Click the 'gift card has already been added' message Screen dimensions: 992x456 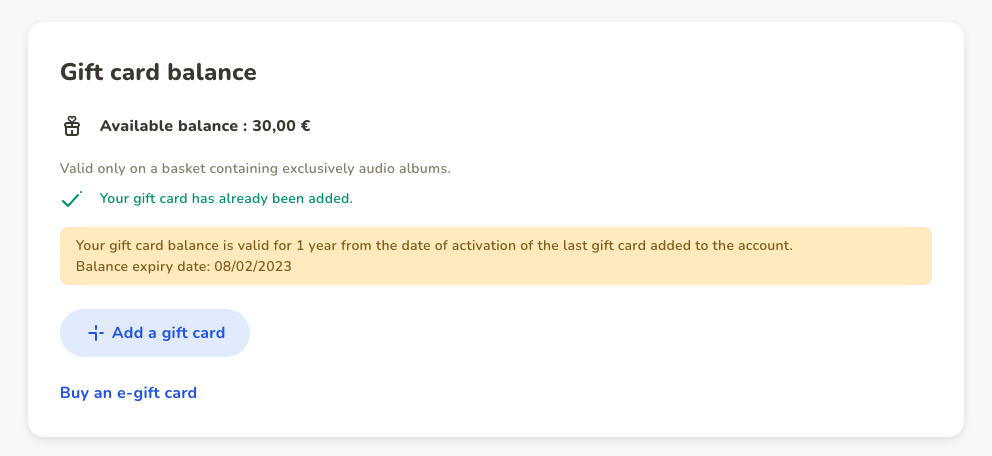click(226, 199)
